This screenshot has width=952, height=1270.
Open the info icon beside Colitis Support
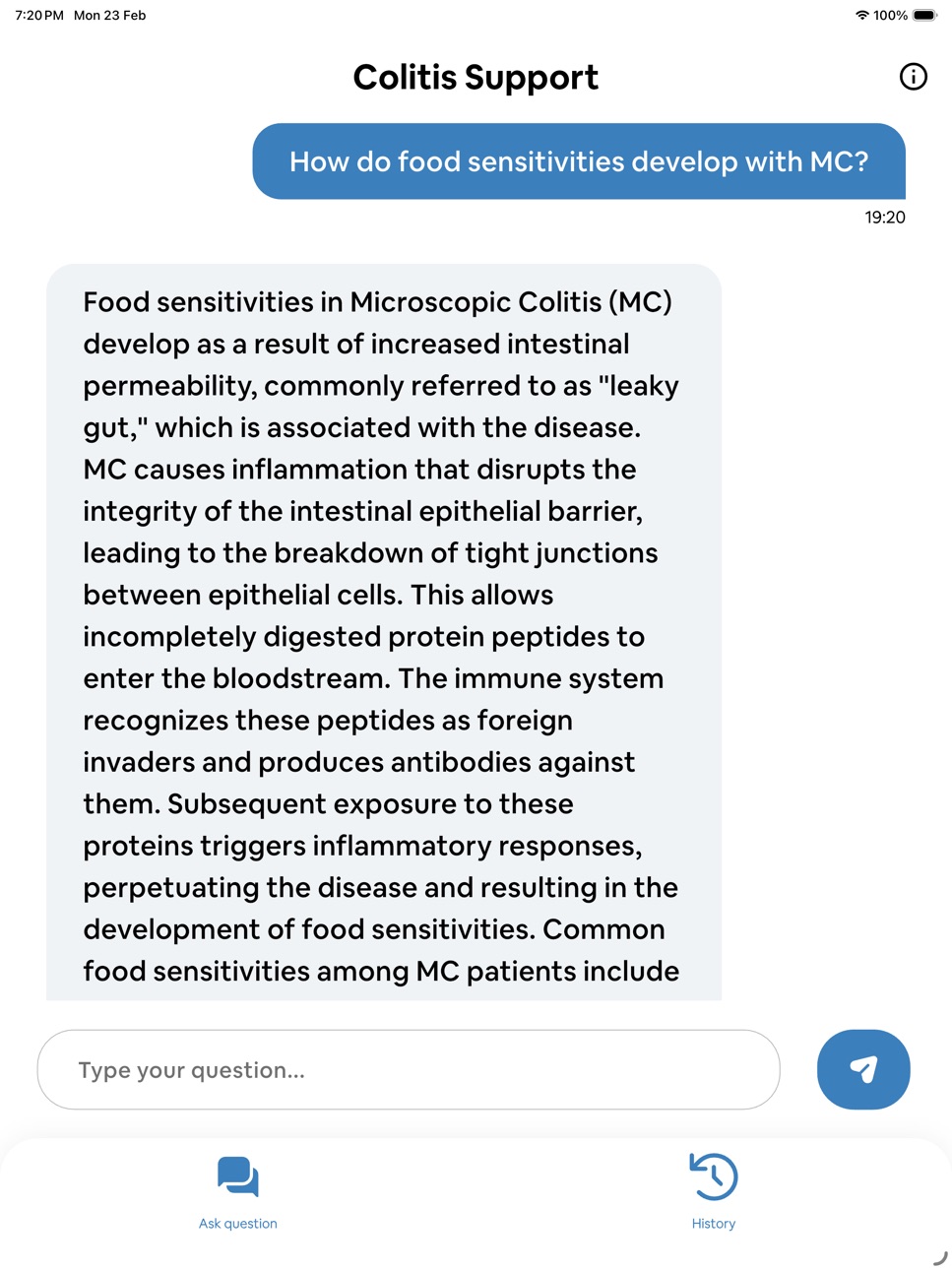(913, 77)
